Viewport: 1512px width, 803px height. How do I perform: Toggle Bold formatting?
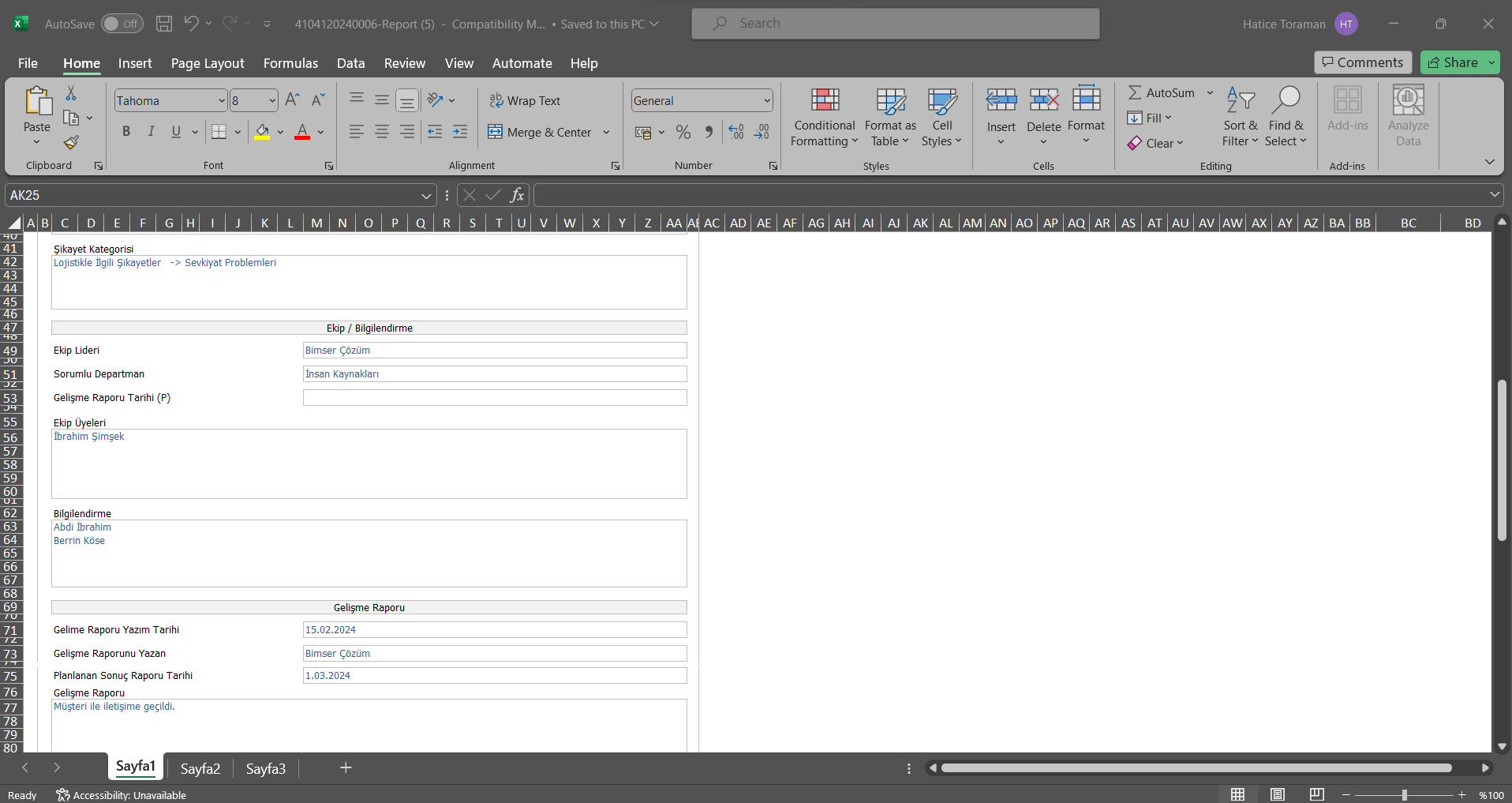click(126, 132)
